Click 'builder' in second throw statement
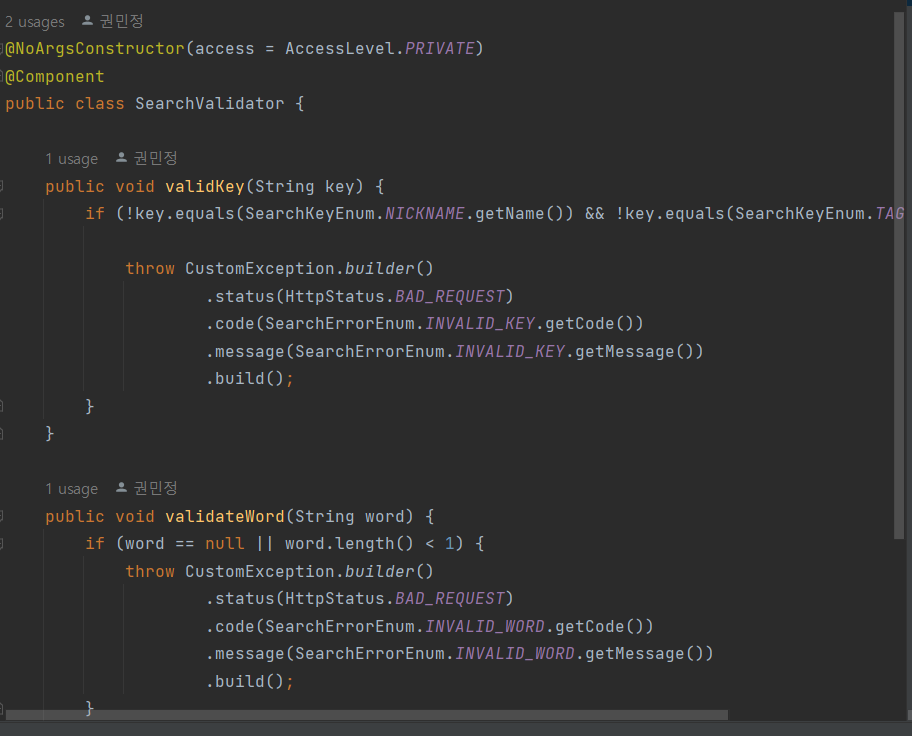This screenshot has height=736, width=912. click(379, 572)
